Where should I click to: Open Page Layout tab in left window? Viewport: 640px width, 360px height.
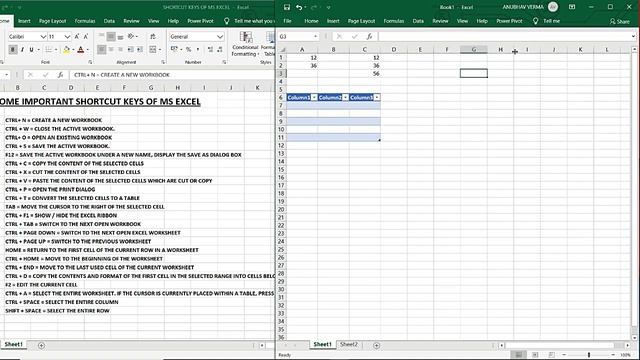click(53, 21)
